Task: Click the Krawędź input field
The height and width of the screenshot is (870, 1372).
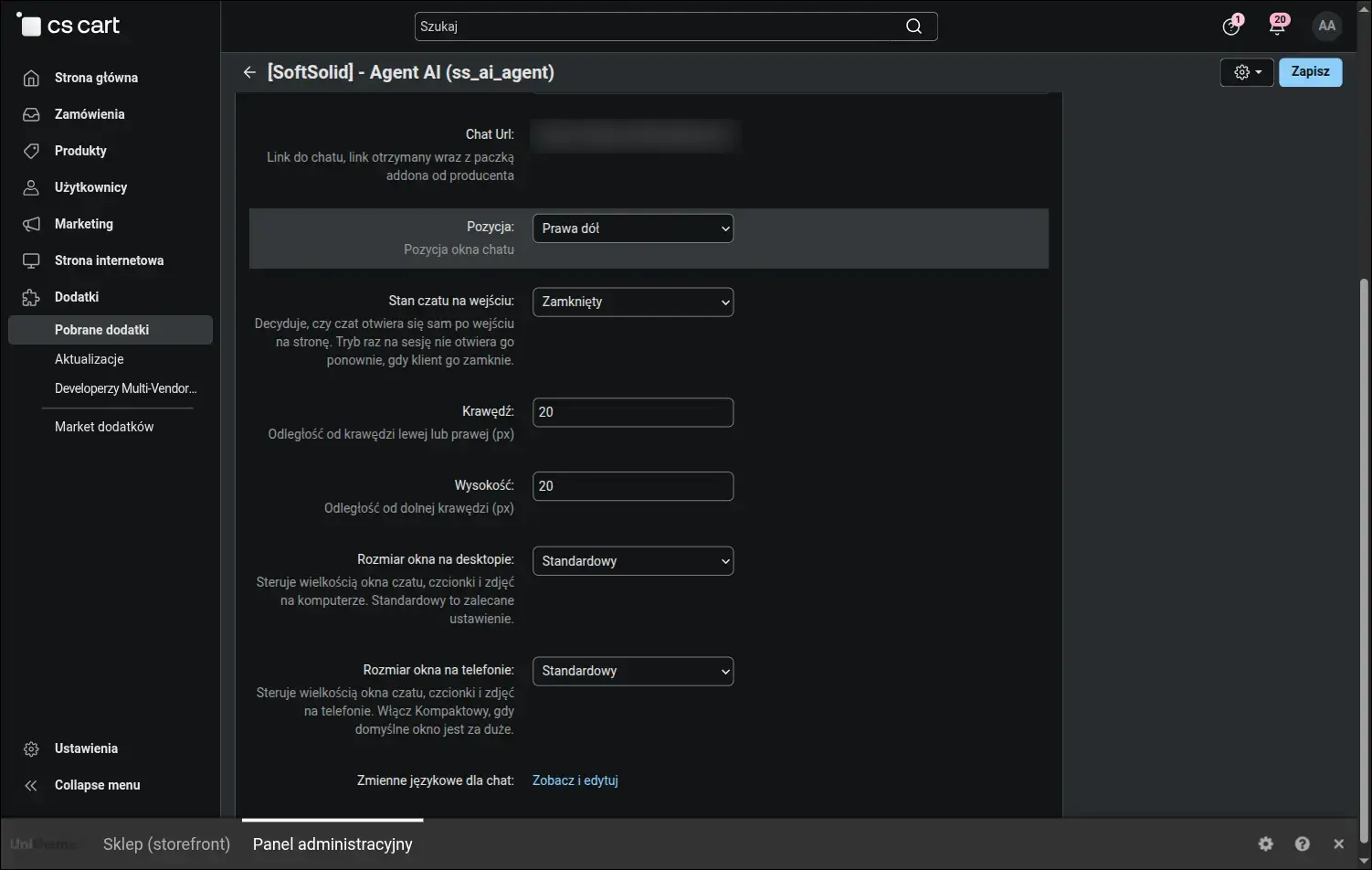Action: tap(633, 412)
